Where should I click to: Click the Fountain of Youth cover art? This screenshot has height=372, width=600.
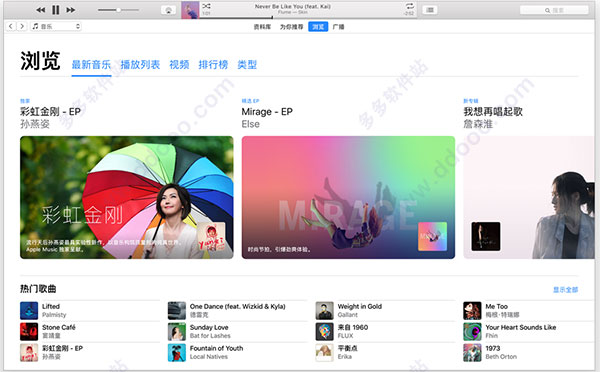coord(177,352)
